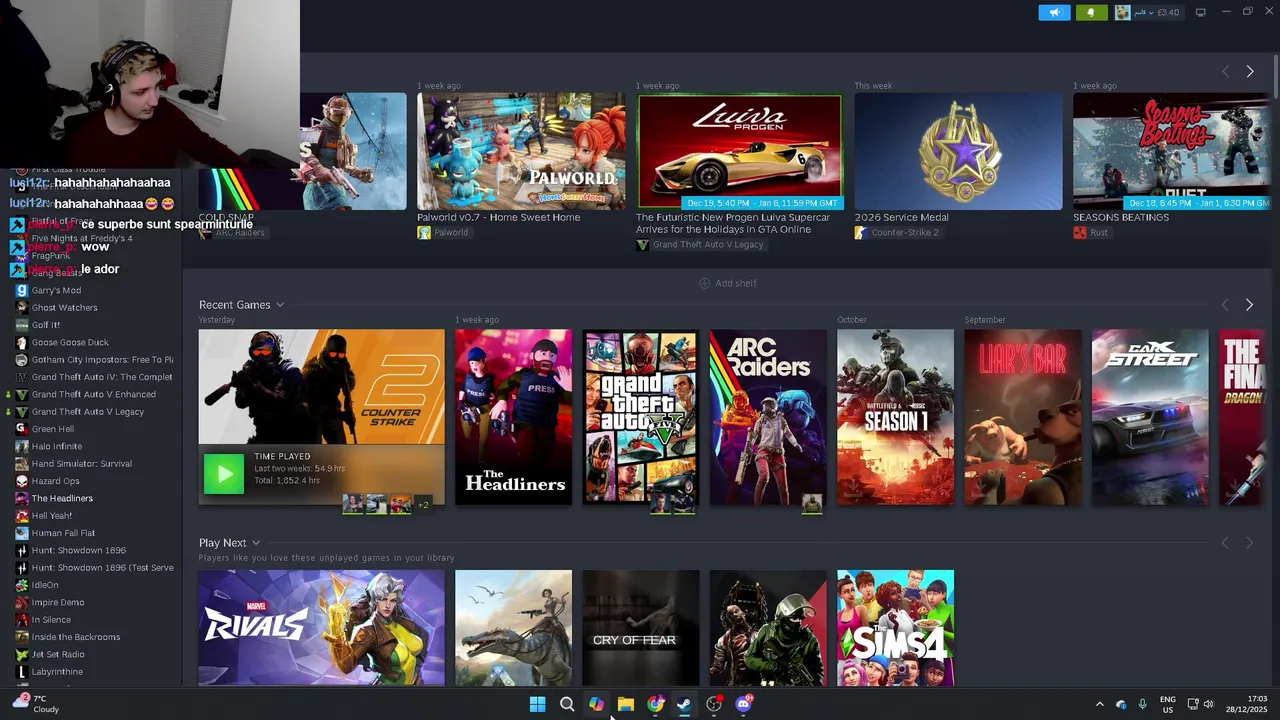Screen dimensions: 1280x720
Task: Select Jet Set Radio in the library list
Action: click(58, 654)
